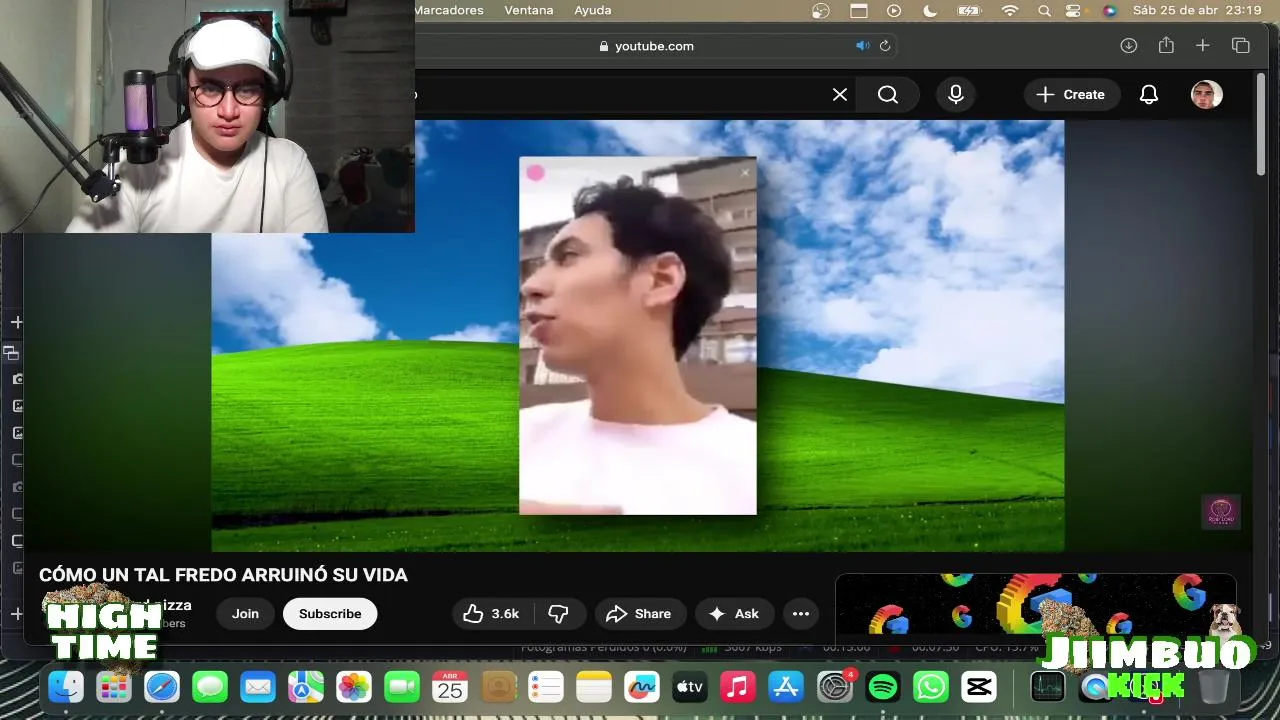
Task: Open the Ayuda menu
Action: [x=593, y=10]
